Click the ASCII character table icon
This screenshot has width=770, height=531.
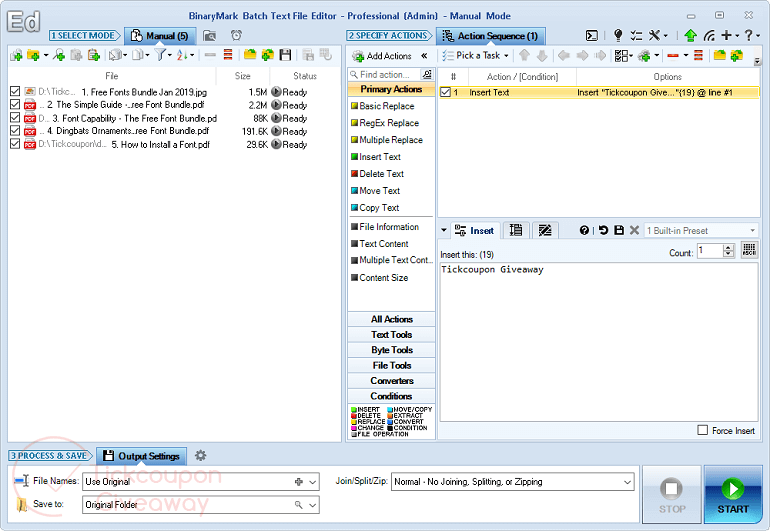(x=749, y=250)
